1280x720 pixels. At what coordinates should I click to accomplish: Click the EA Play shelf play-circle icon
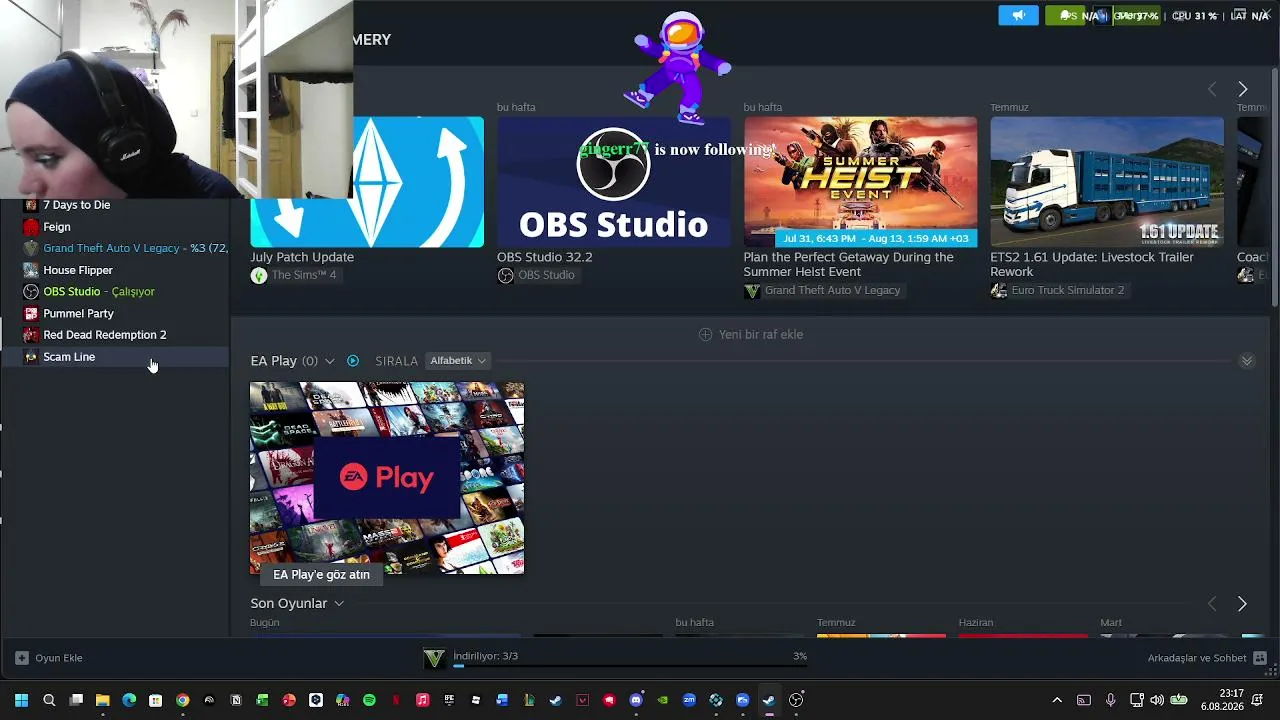353,361
